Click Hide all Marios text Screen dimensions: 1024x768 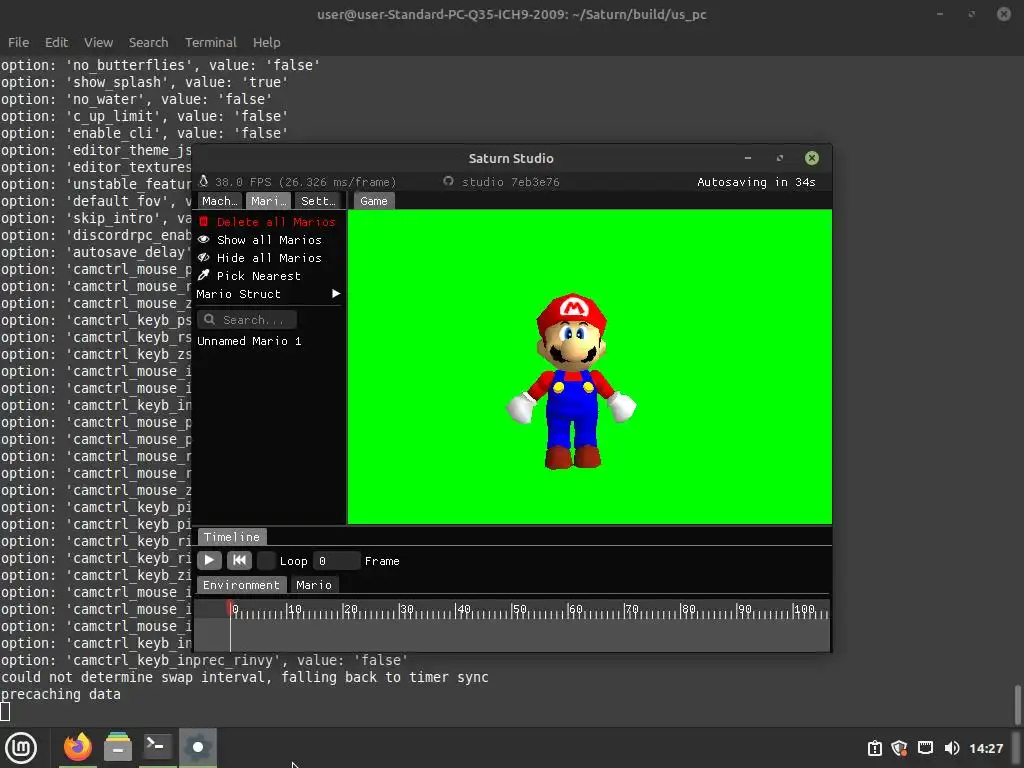[269, 258]
